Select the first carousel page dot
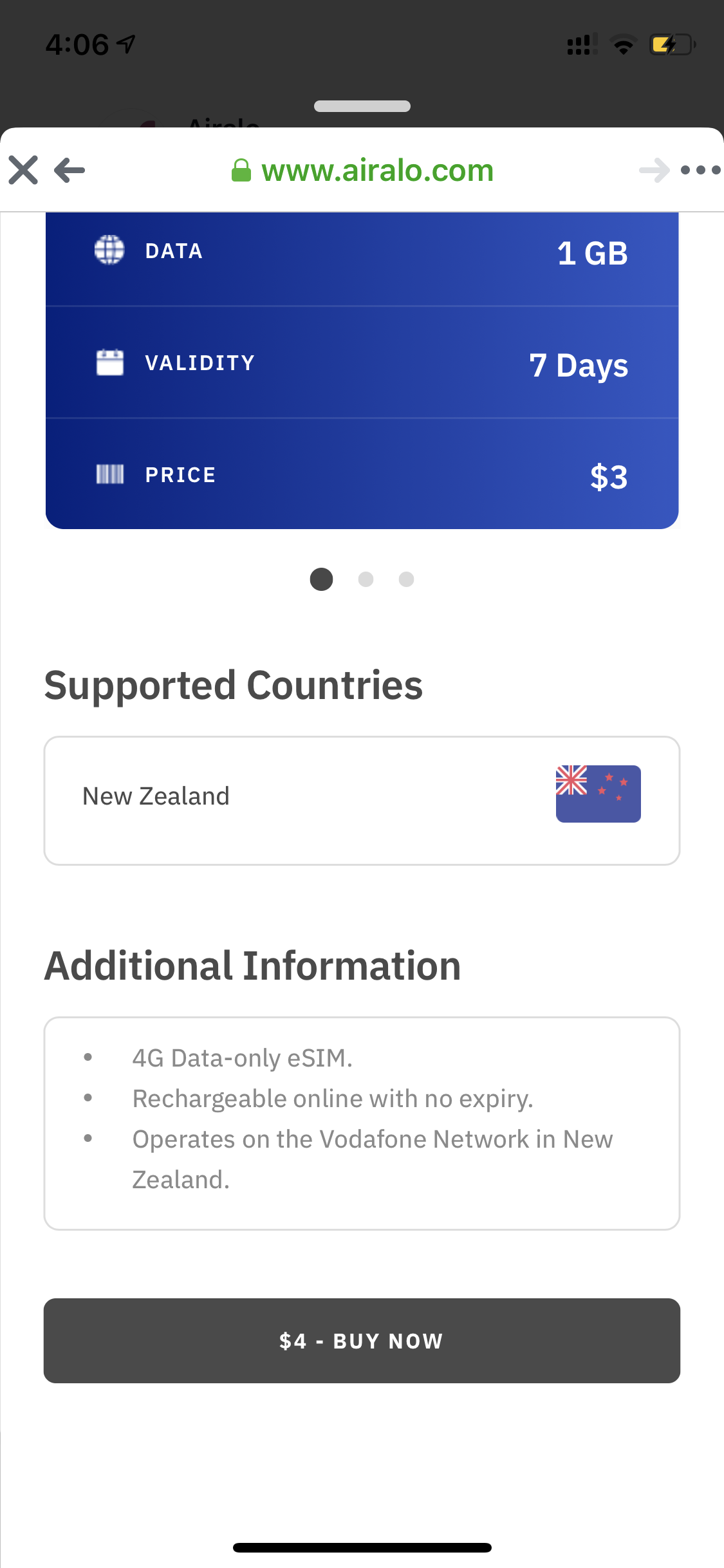The width and height of the screenshot is (724, 1568). point(321,579)
